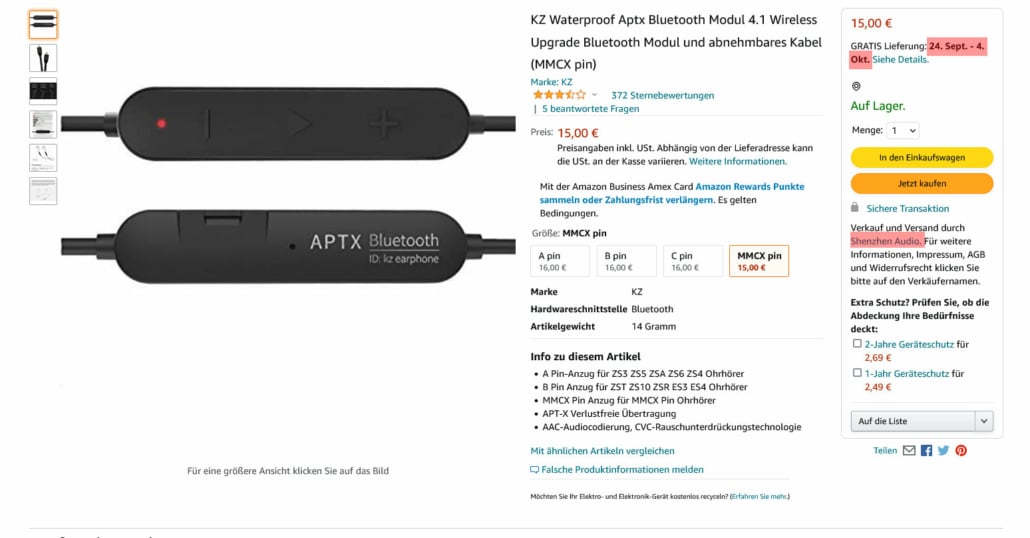1030x538 pixels.
Task: View the second product thumbnail image
Action: [43, 58]
